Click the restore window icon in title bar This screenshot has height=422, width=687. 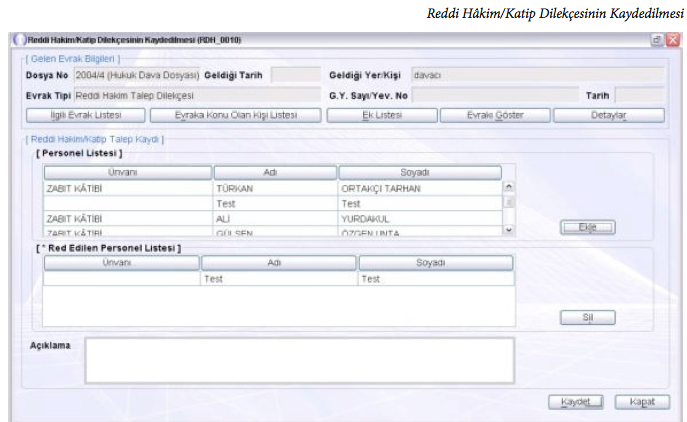pyautogui.click(x=657, y=40)
